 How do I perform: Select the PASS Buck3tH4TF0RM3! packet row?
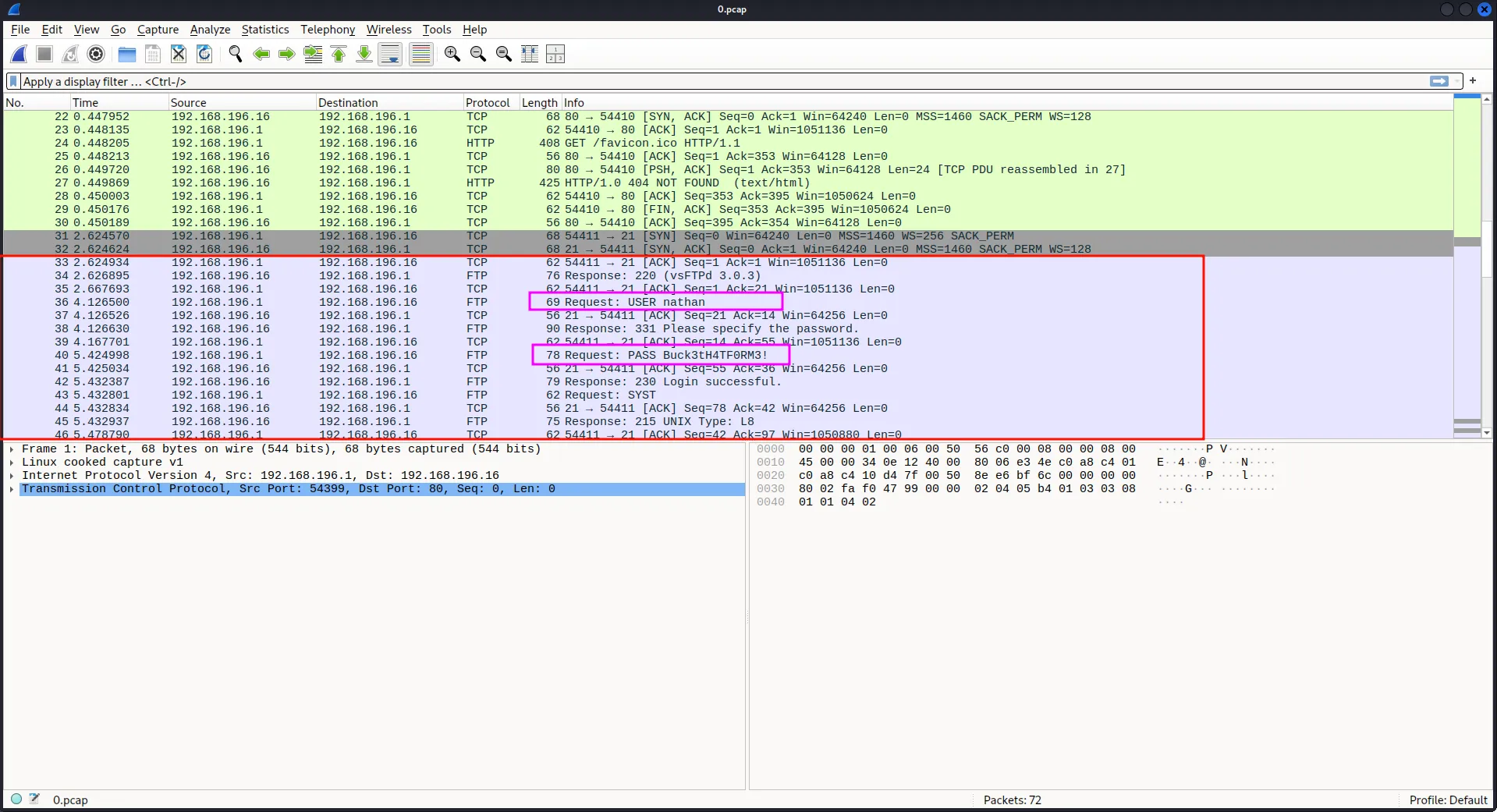(x=663, y=356)
